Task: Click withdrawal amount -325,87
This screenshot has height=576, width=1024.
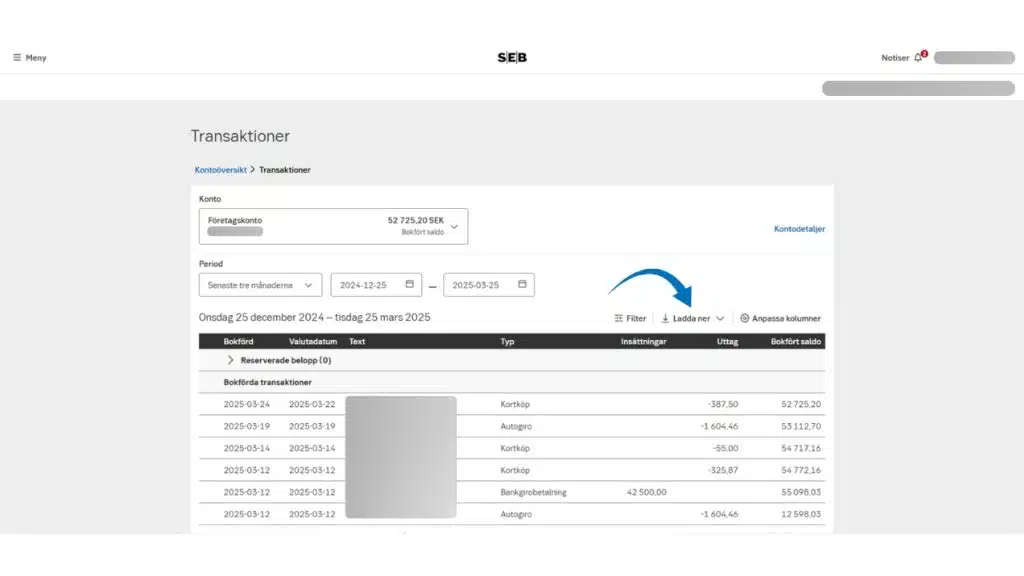Action: coord(723,470)
